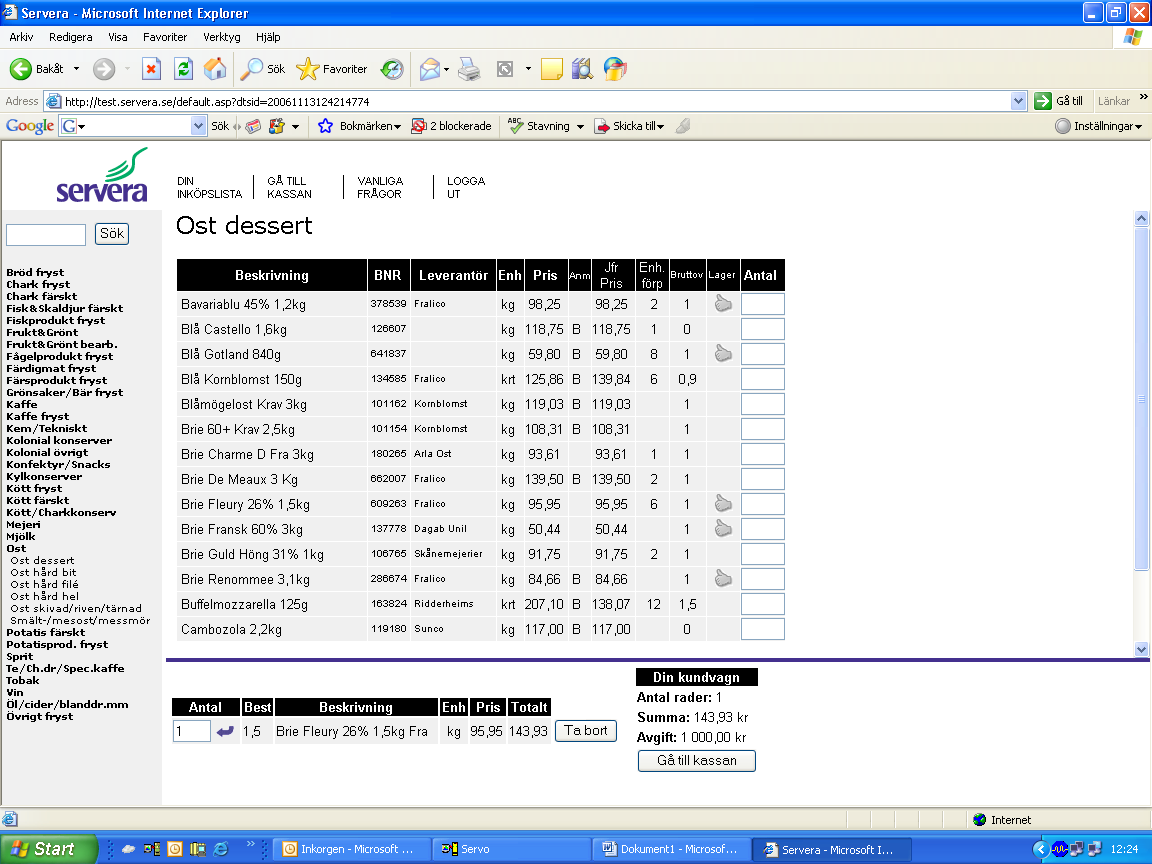Click the LOGGA UT link
The image size is (1152, 864).
coord(466,187)
